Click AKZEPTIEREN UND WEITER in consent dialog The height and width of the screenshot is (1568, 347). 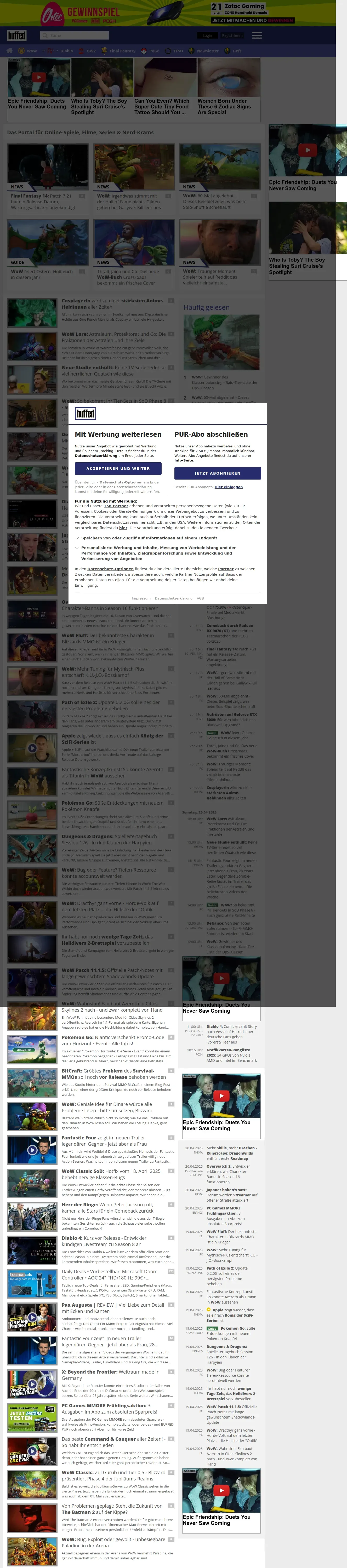pyautogui.click(x=118, y=468)
